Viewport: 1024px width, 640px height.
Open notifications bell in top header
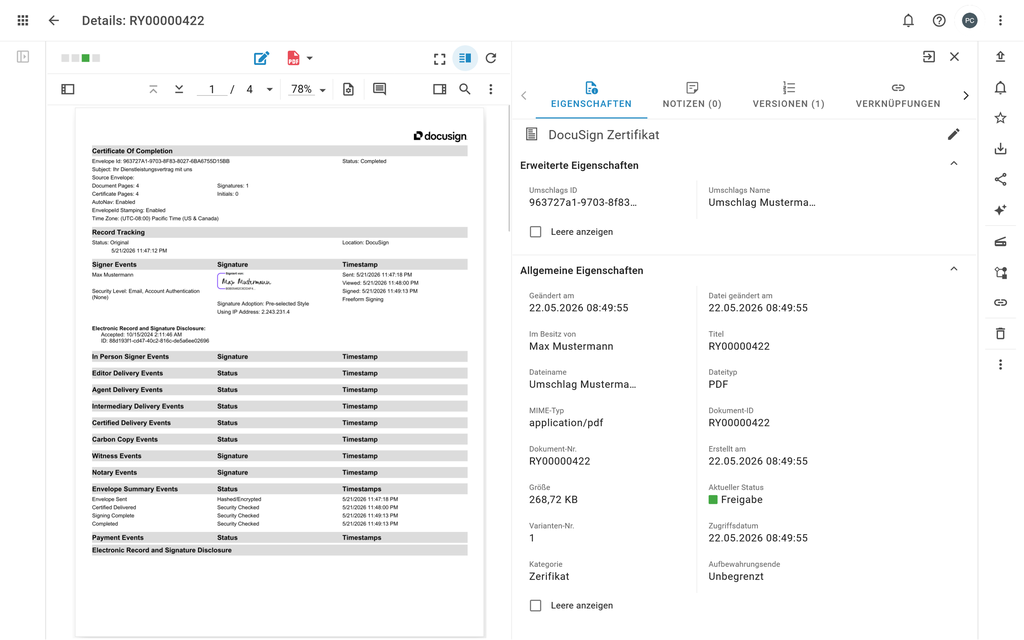pyautogui.click(x=908, y=20)
